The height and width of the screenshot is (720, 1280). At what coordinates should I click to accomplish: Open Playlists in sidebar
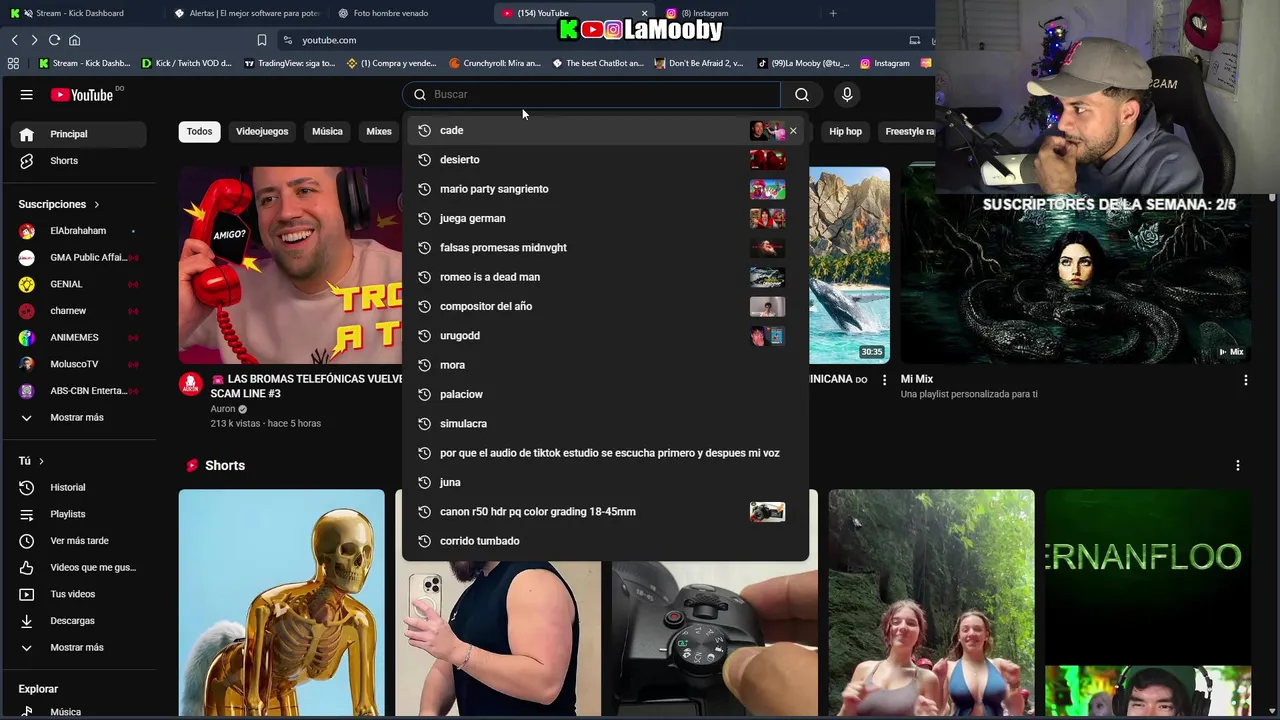point(80,514)
